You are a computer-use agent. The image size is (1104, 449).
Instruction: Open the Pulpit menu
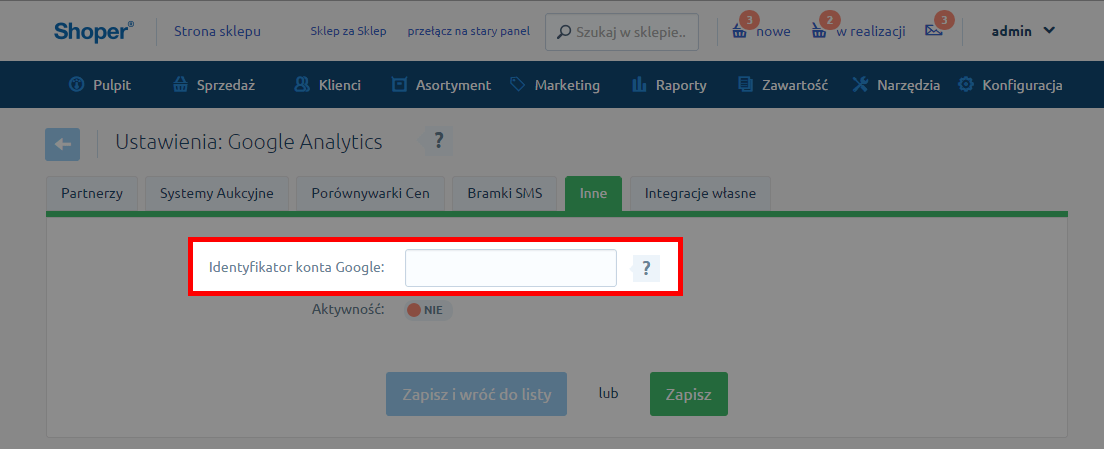pyautogui.click(x=100, y=85)
